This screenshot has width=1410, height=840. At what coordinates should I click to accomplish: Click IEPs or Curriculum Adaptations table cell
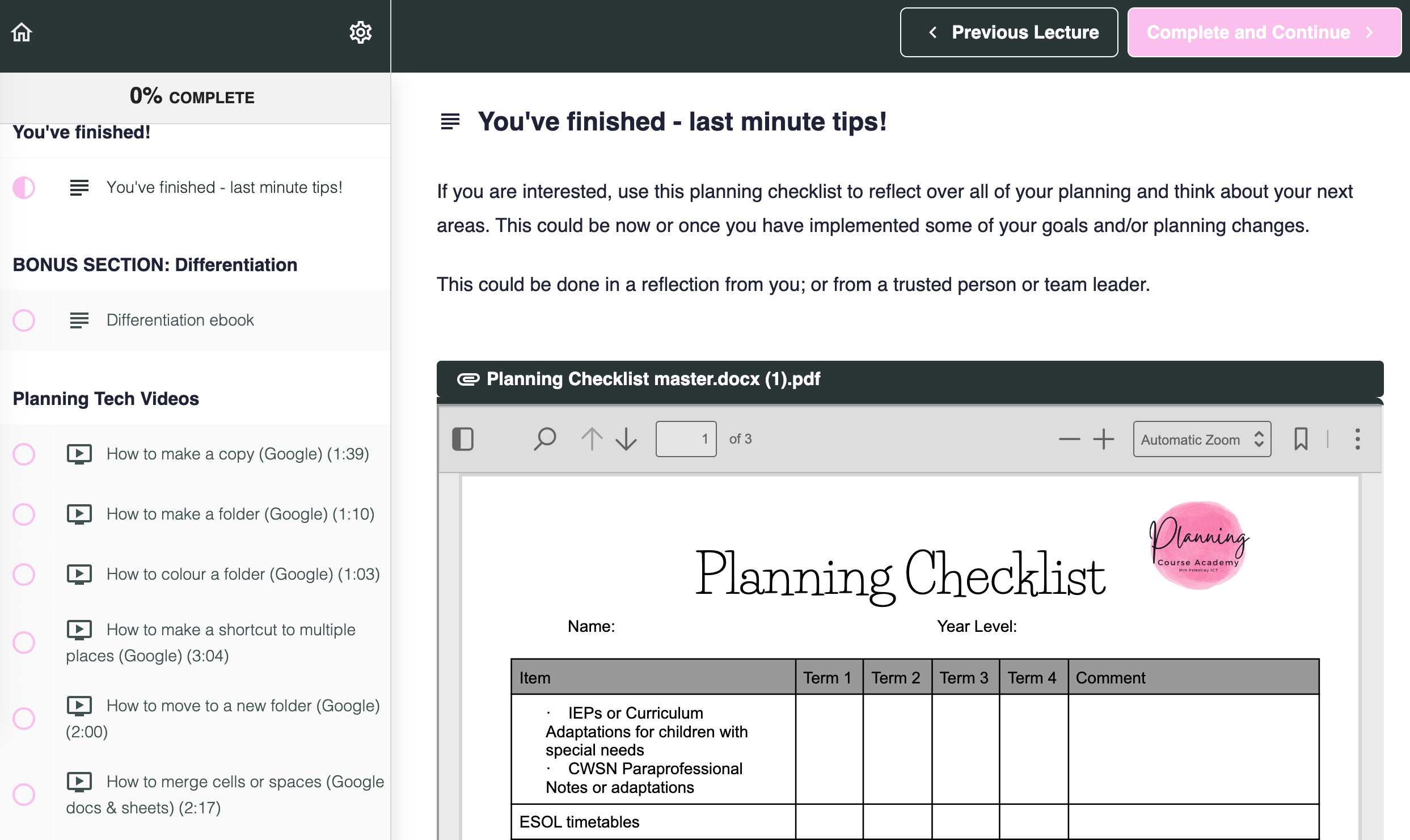click(x=653, y=749)
